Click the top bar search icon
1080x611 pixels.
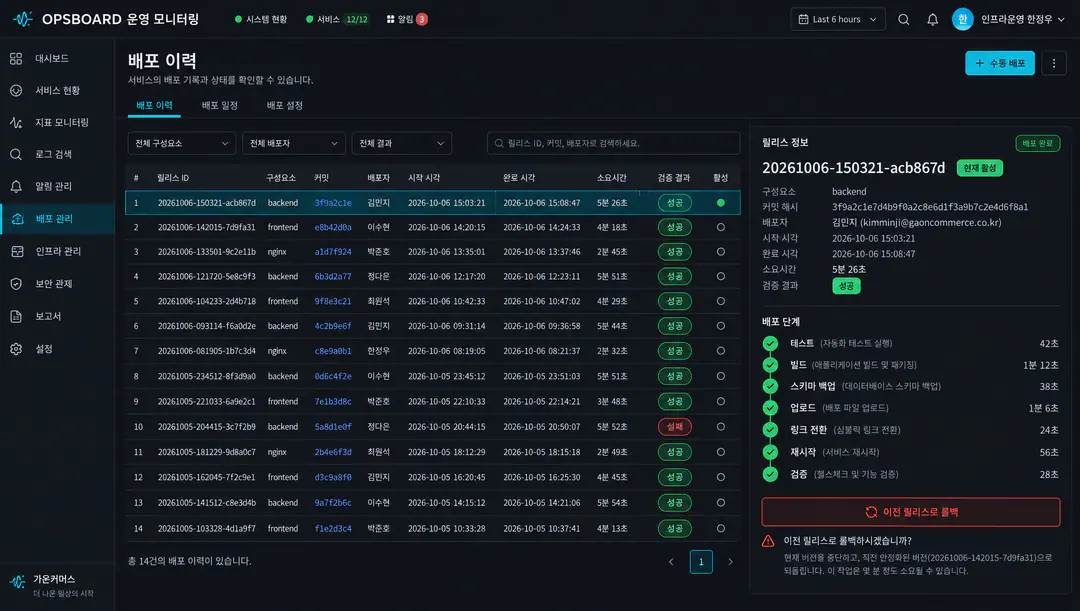pyautogui.click(x=904, y=19)
